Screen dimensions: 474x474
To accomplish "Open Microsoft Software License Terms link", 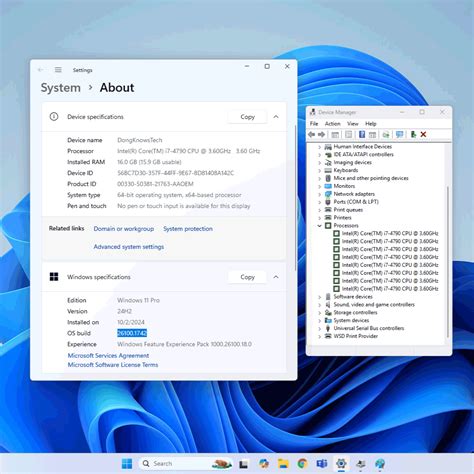I will (x=113, y=365).
